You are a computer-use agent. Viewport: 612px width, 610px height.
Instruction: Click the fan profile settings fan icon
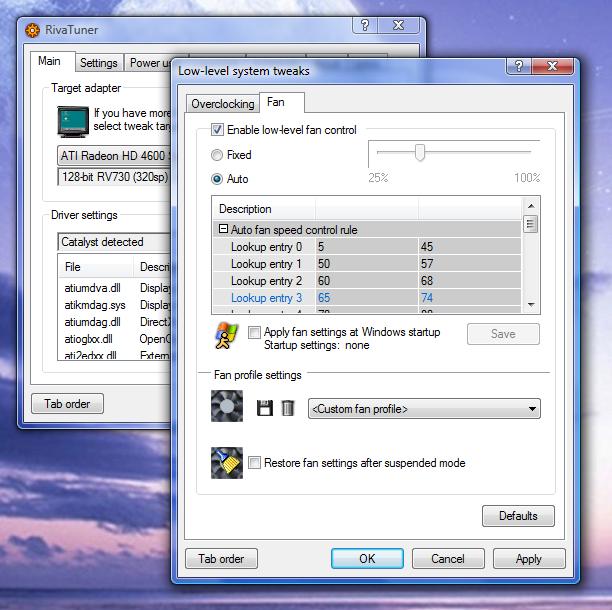(227, 407)
